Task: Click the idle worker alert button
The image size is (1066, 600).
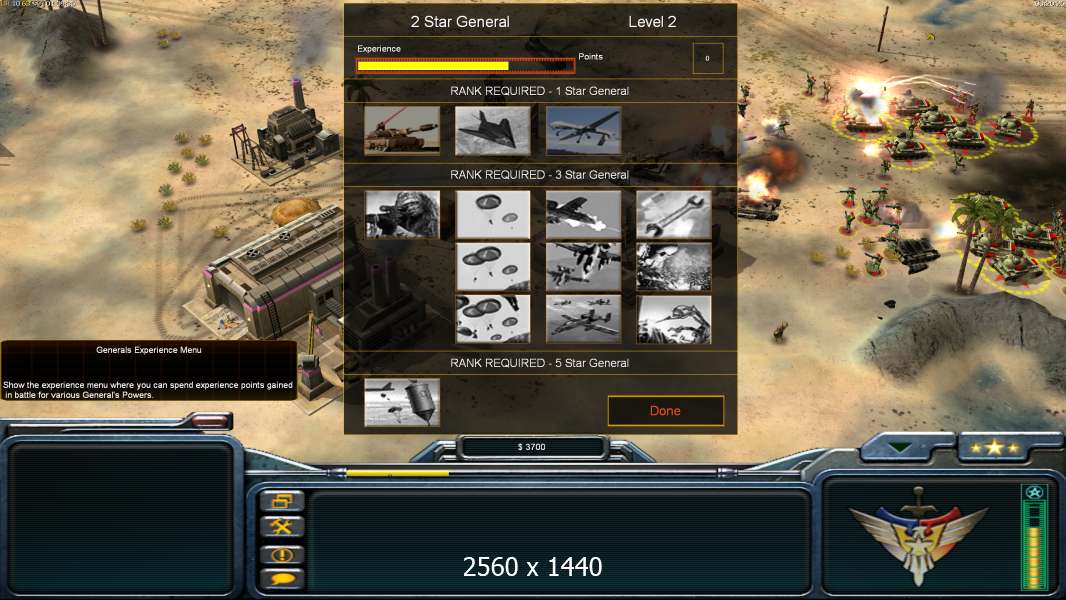Action: 282,554
